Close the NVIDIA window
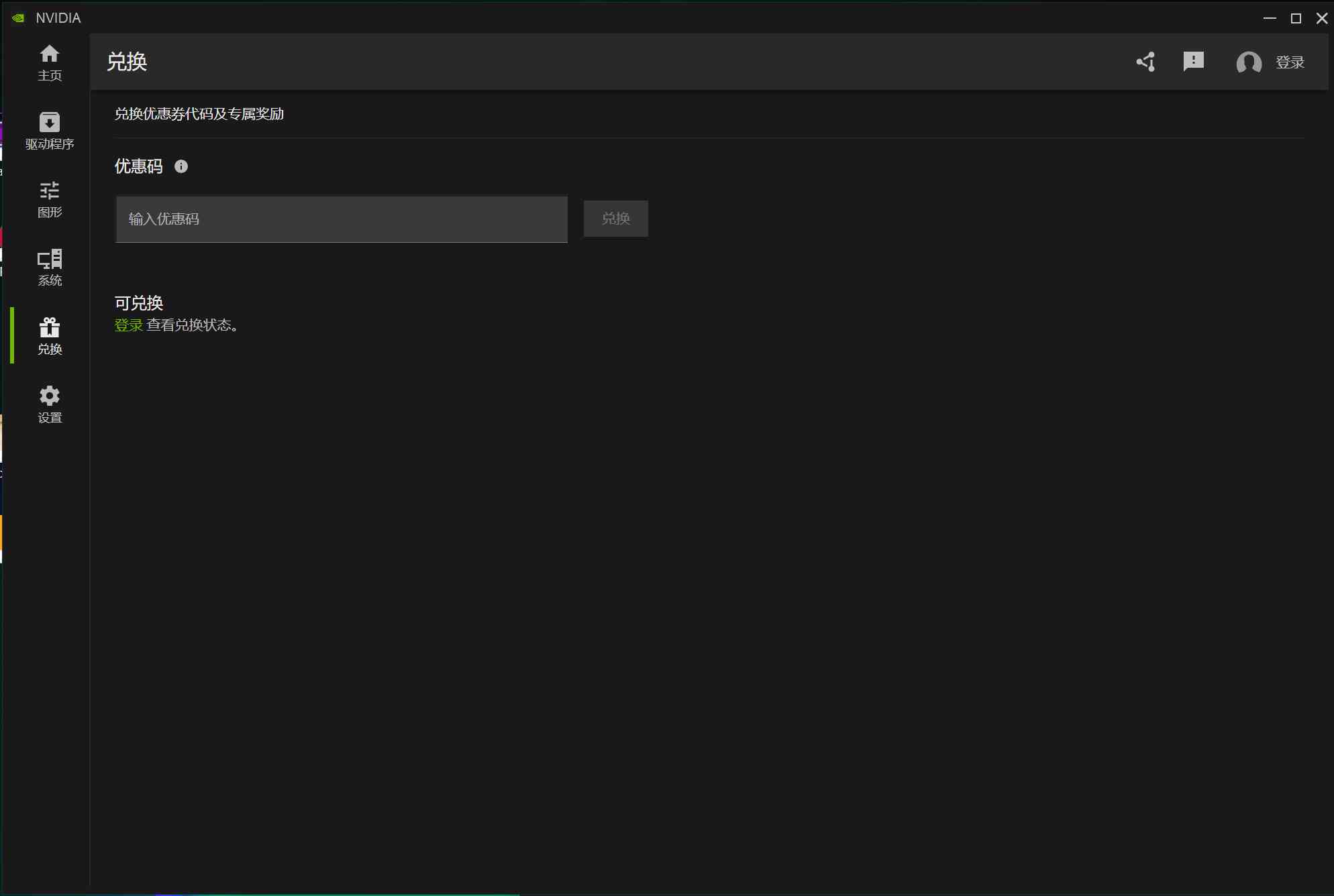Viewport: 1334px width, 896px height. pos(1321,18)
